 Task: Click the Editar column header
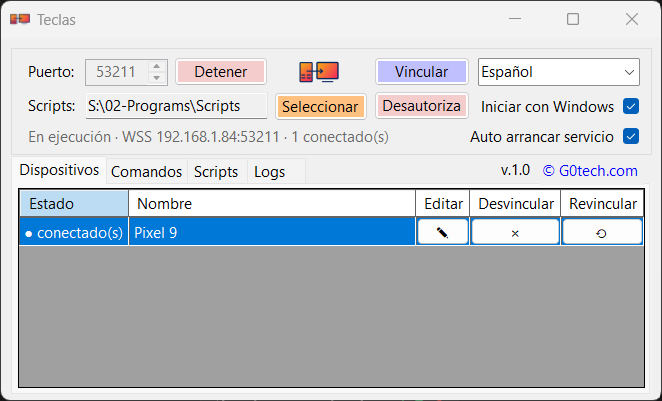pos(443,203)
